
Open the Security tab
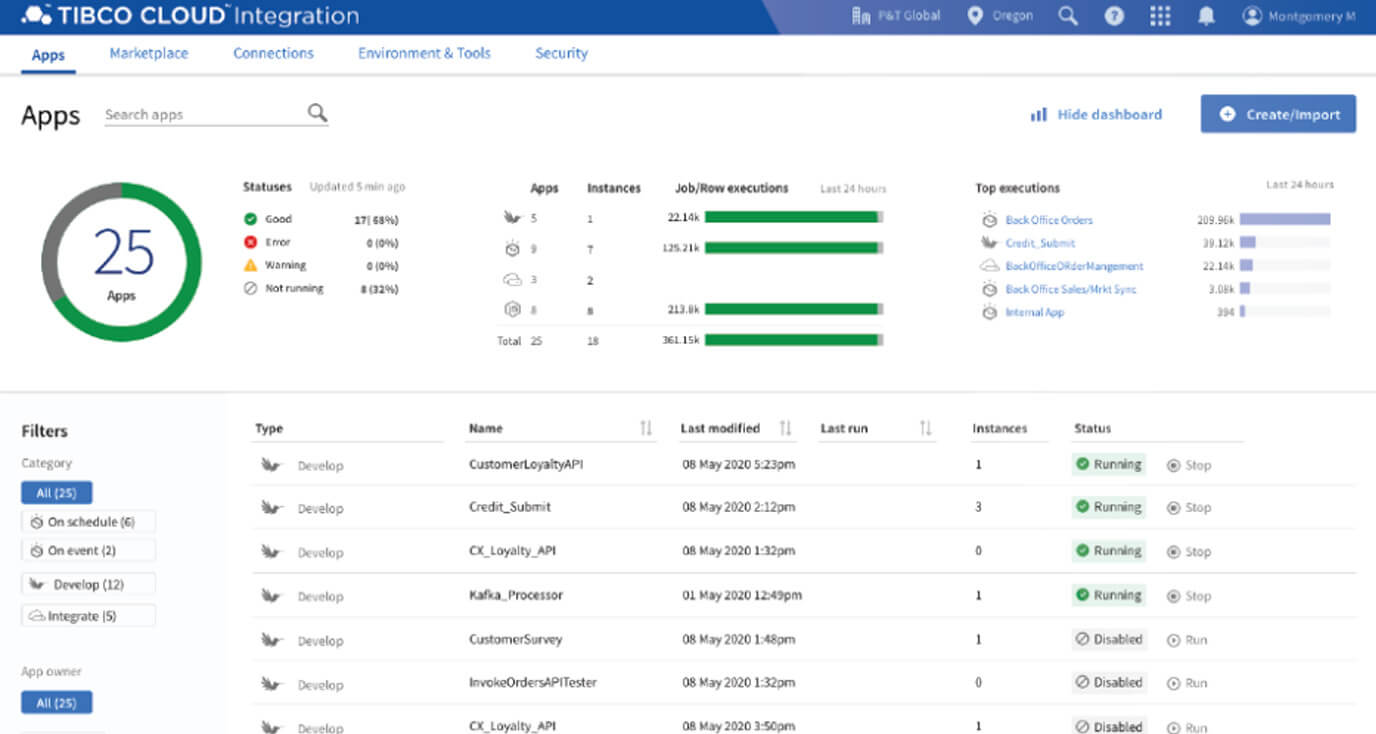(561, 53)
